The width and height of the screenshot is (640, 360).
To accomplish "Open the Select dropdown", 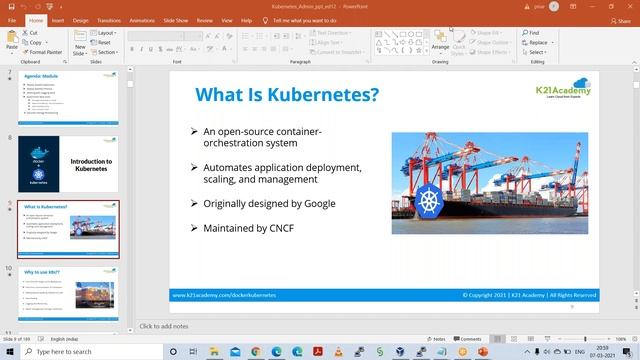I will [534, 52].
